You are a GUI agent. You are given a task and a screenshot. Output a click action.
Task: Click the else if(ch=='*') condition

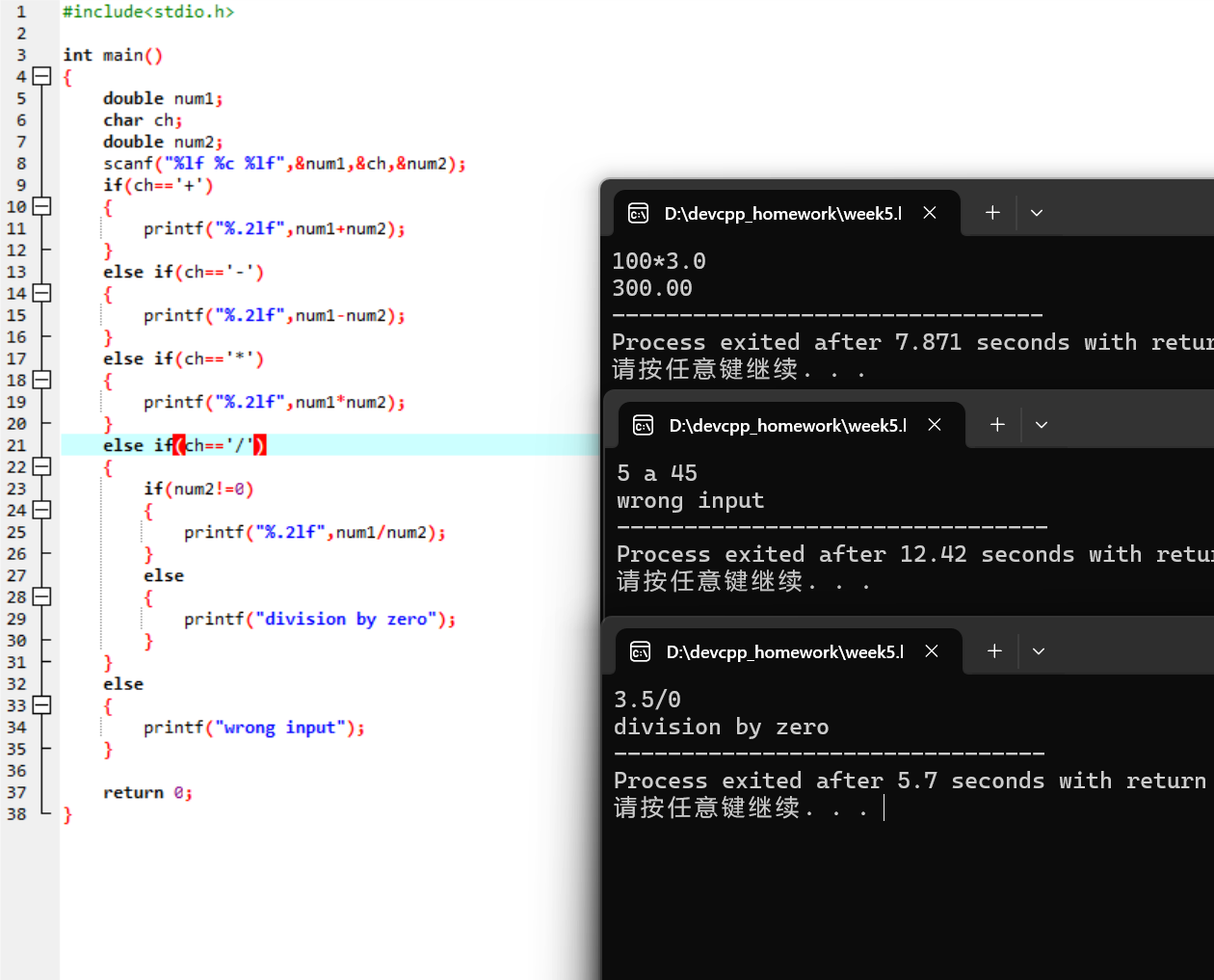[x=183, y=358]
